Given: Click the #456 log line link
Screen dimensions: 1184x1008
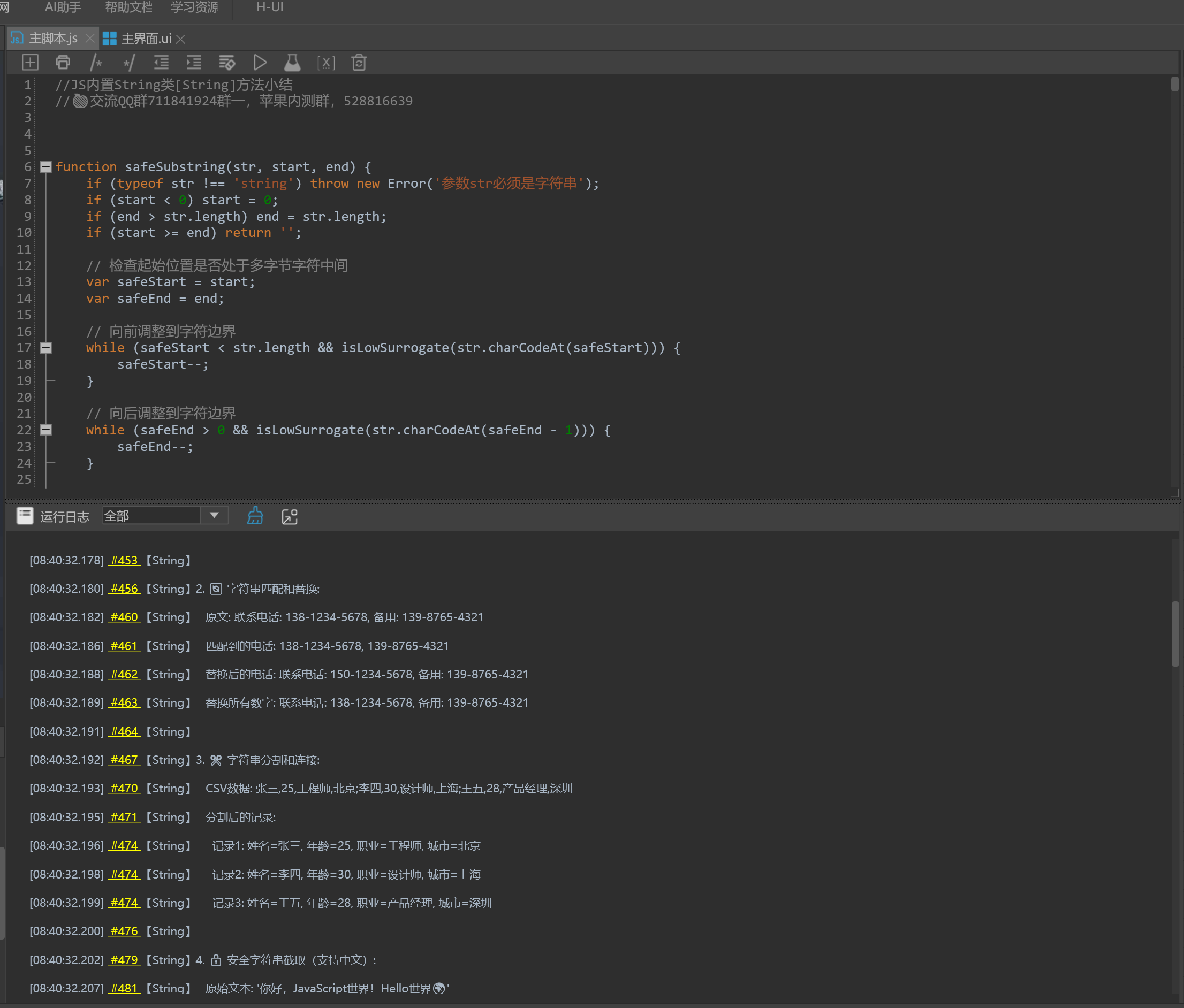Looking at the screenshot, I should (x=124, y=589).
